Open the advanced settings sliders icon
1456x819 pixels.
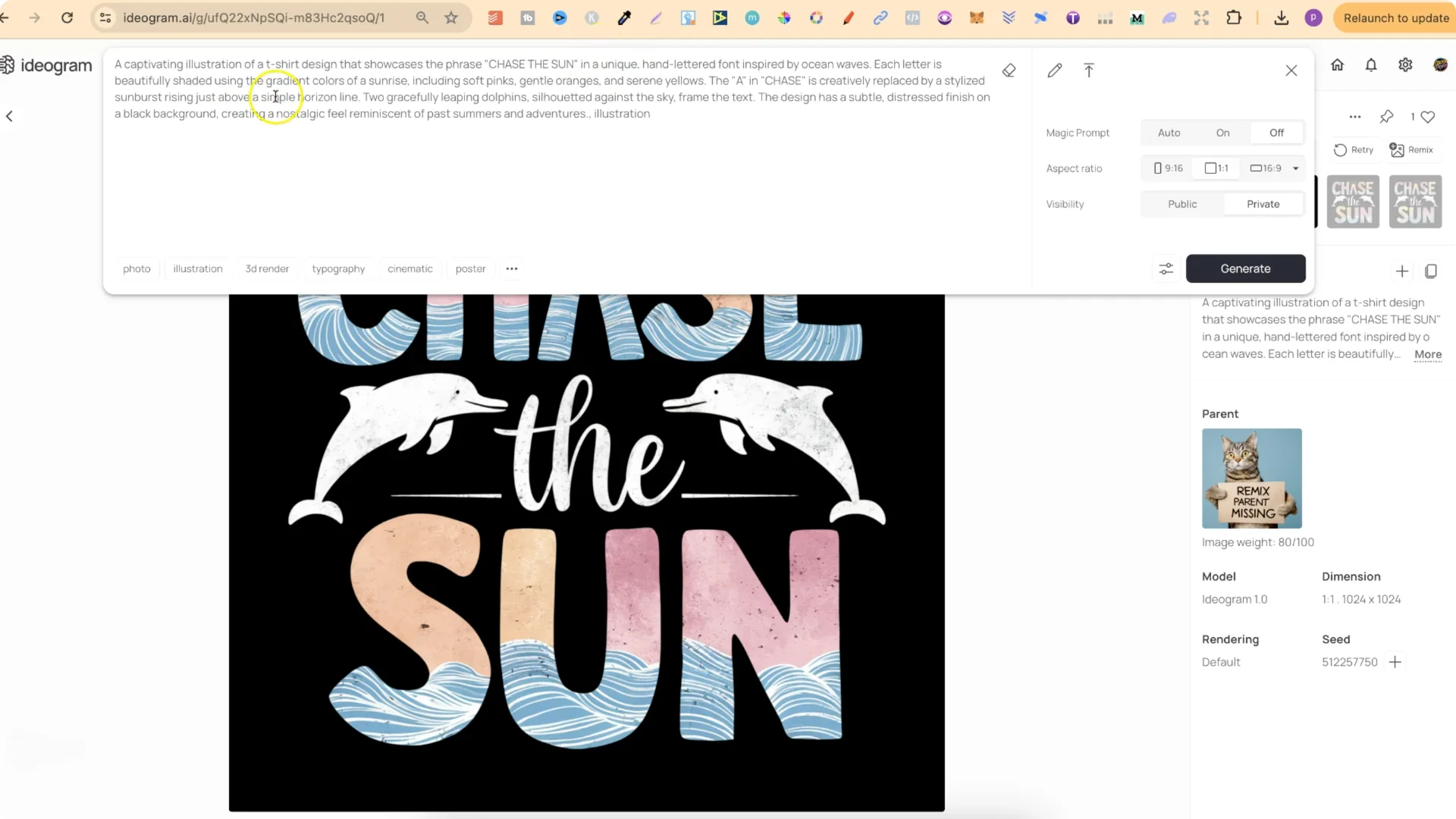tap(1166, 268)
